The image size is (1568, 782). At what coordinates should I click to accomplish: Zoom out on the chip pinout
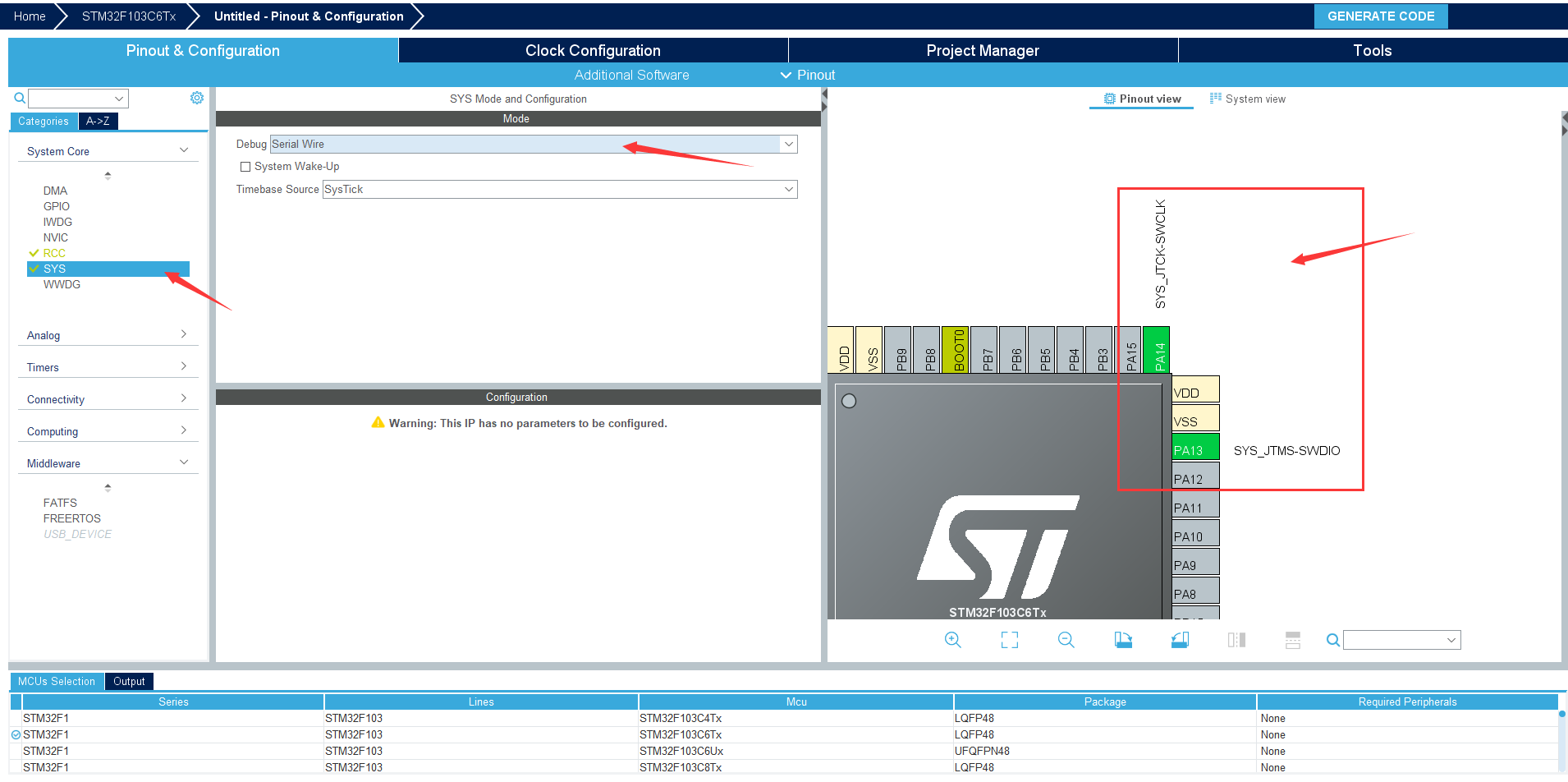click(x=1066, y=640)
